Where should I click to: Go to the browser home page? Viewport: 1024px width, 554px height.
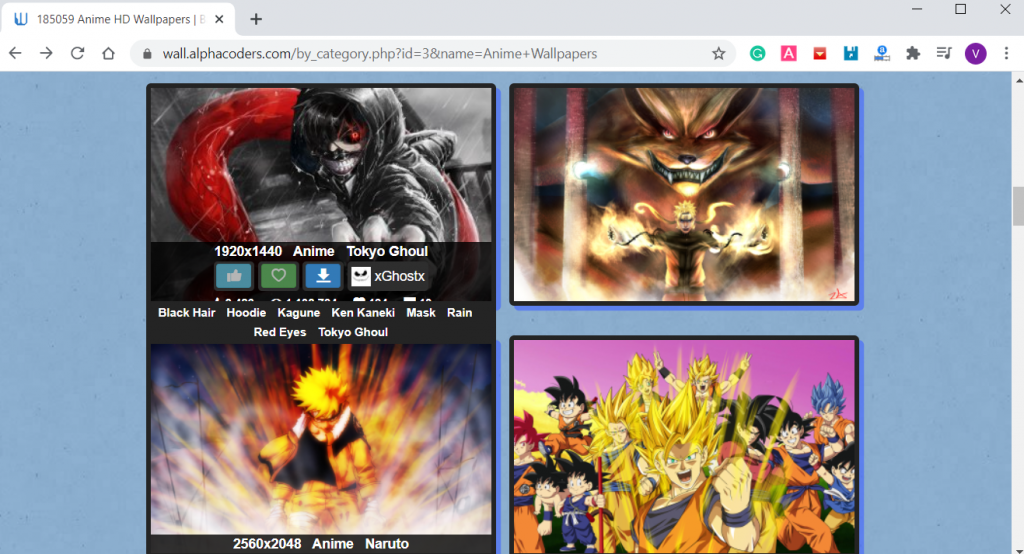(108, 54)
